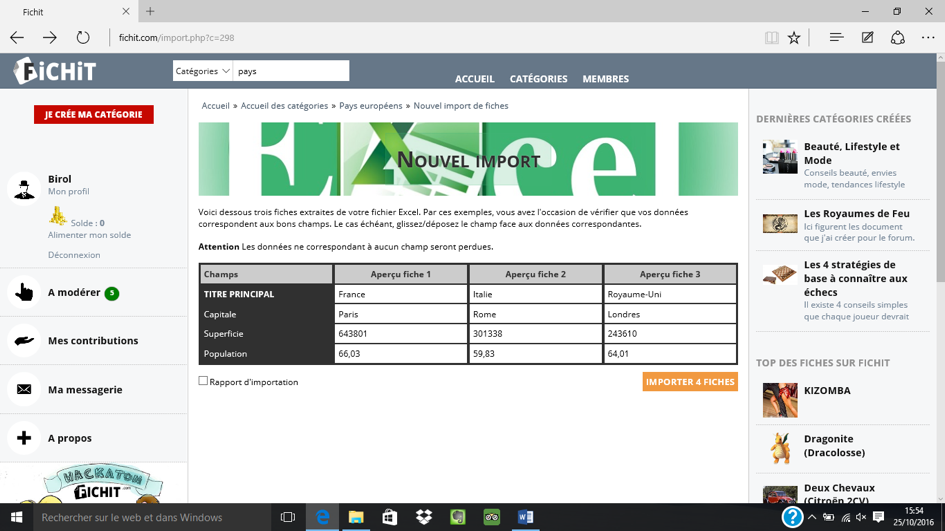The height and width of the screenshot is (531, 945).
Task: Click the envelope icon beside Ma messagerie
Action: point(24,390)
